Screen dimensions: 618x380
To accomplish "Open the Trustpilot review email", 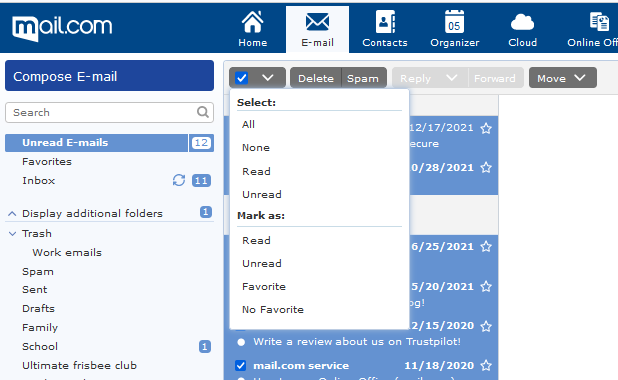I will (x=357, y=341).
